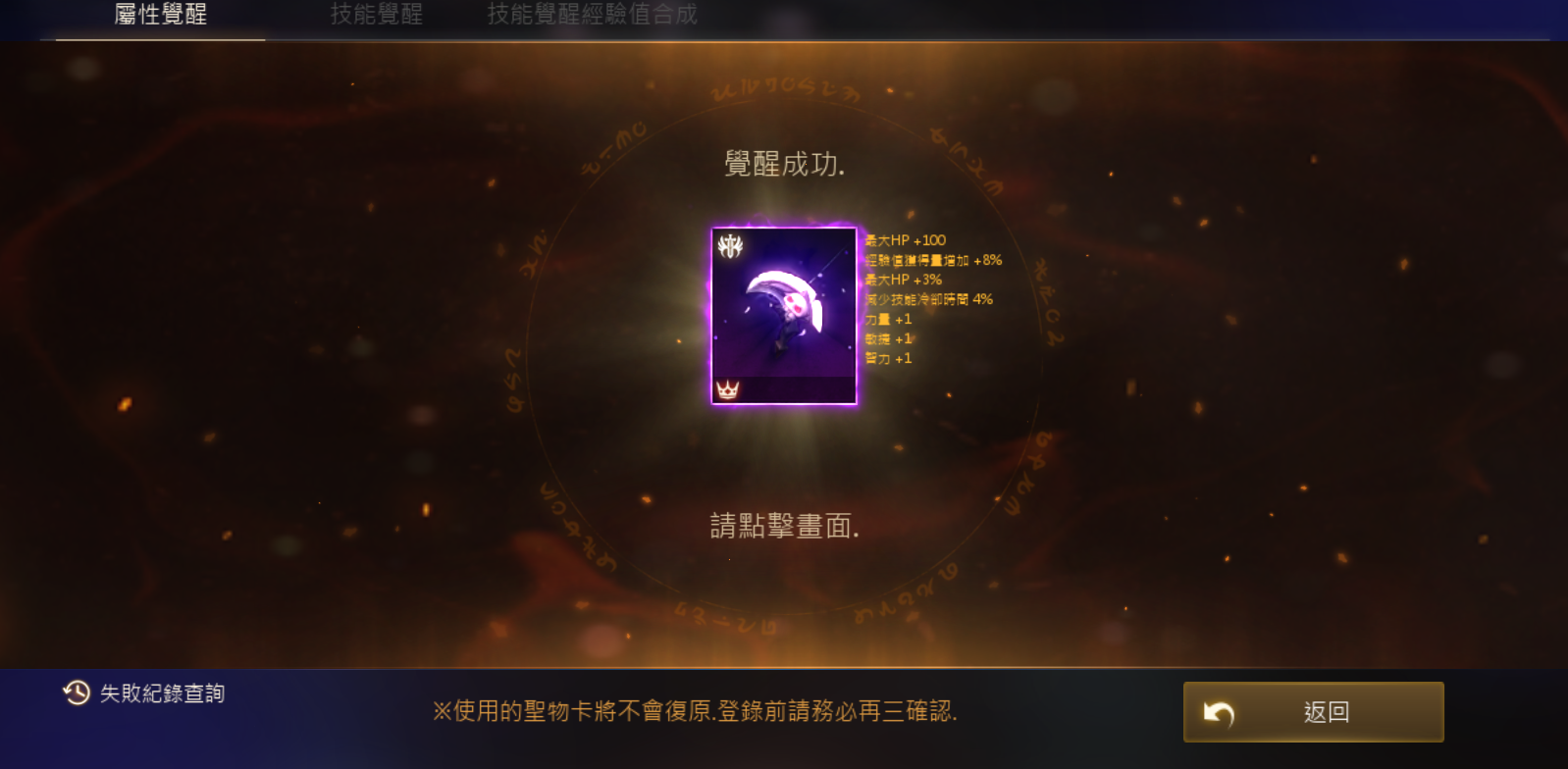The width and height of the screenshot is (1568, 769).
Task: Click the 最大HP +100 stat line
Action: (905, 240)
